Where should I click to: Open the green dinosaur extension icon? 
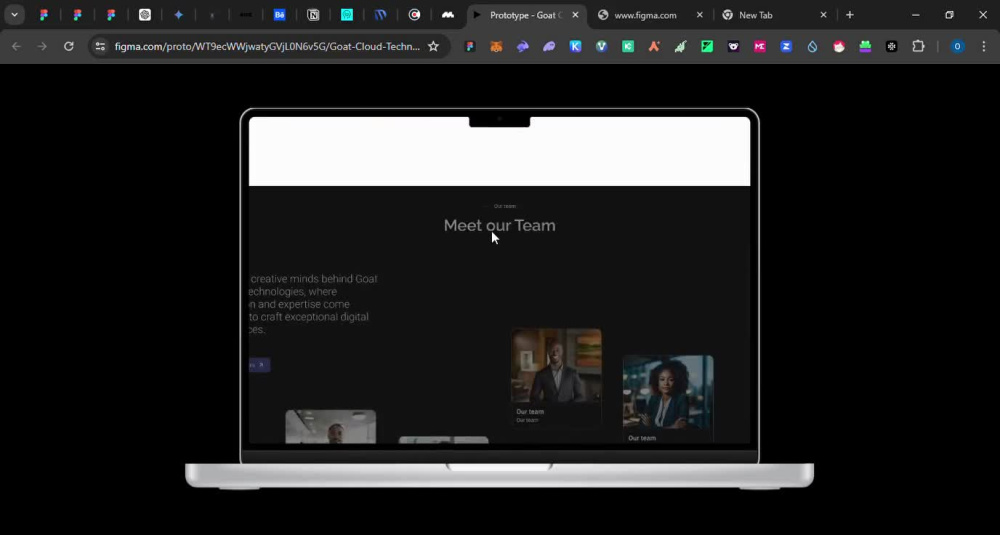coord(680,46)
